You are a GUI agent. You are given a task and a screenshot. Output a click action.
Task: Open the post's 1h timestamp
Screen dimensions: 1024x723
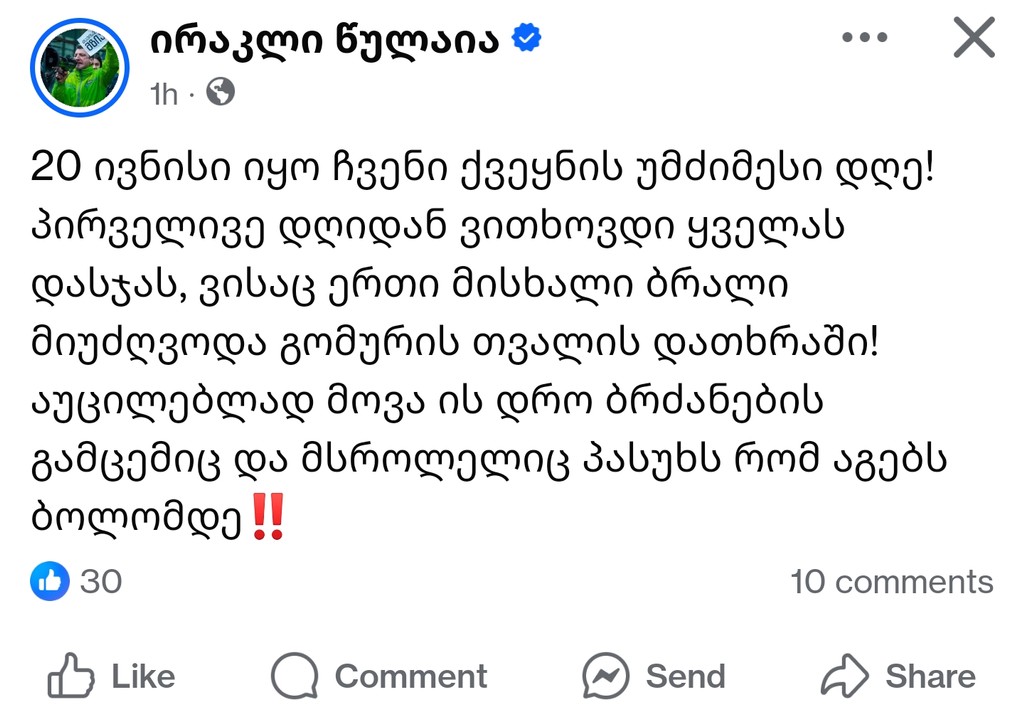[x=164, y=94]
